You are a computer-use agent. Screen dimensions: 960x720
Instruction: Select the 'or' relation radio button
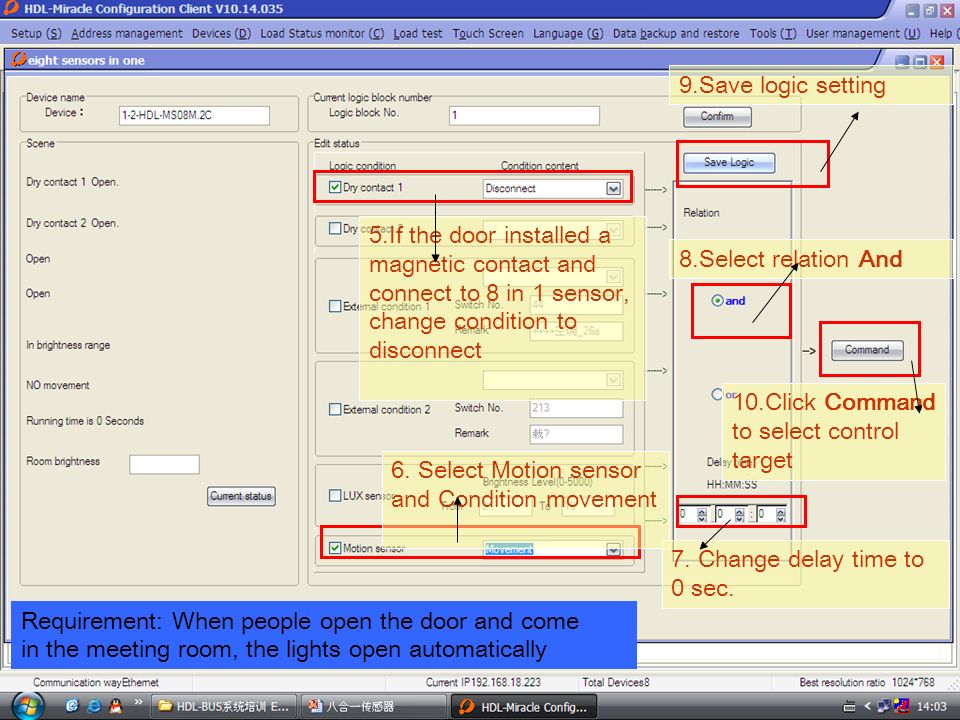tap(717, 394)
